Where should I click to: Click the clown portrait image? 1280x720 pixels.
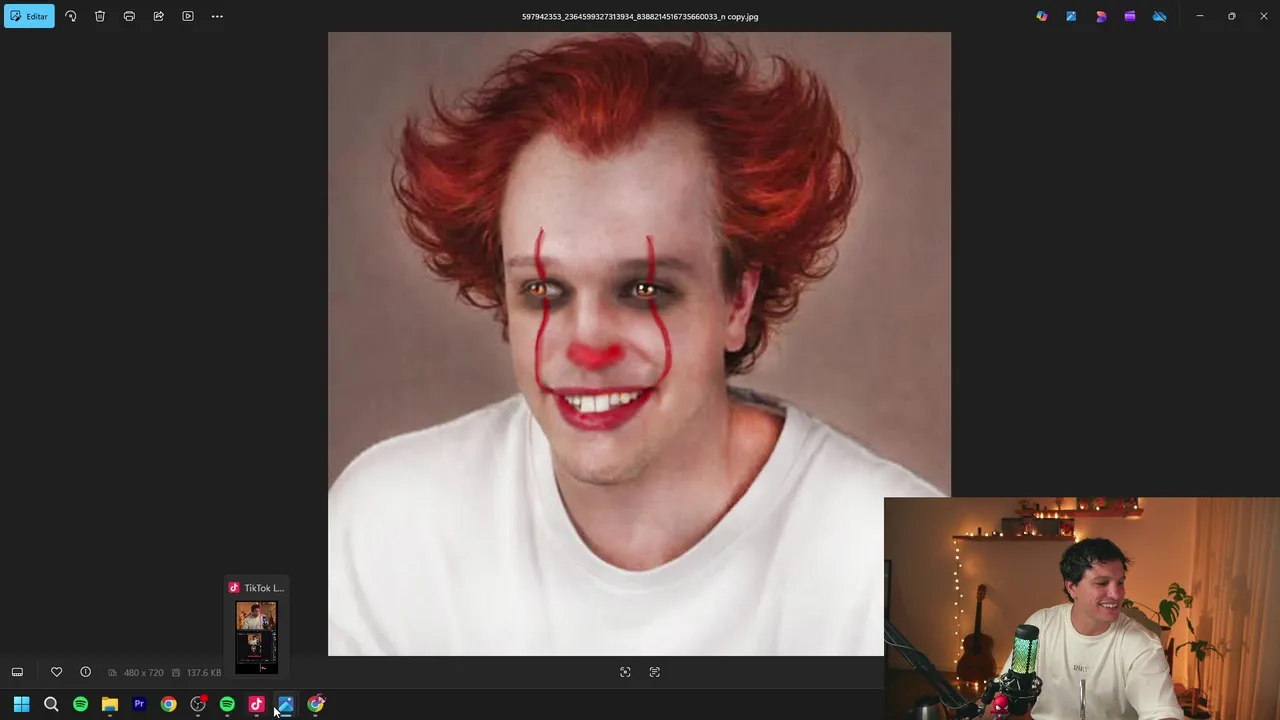(639, 344)
